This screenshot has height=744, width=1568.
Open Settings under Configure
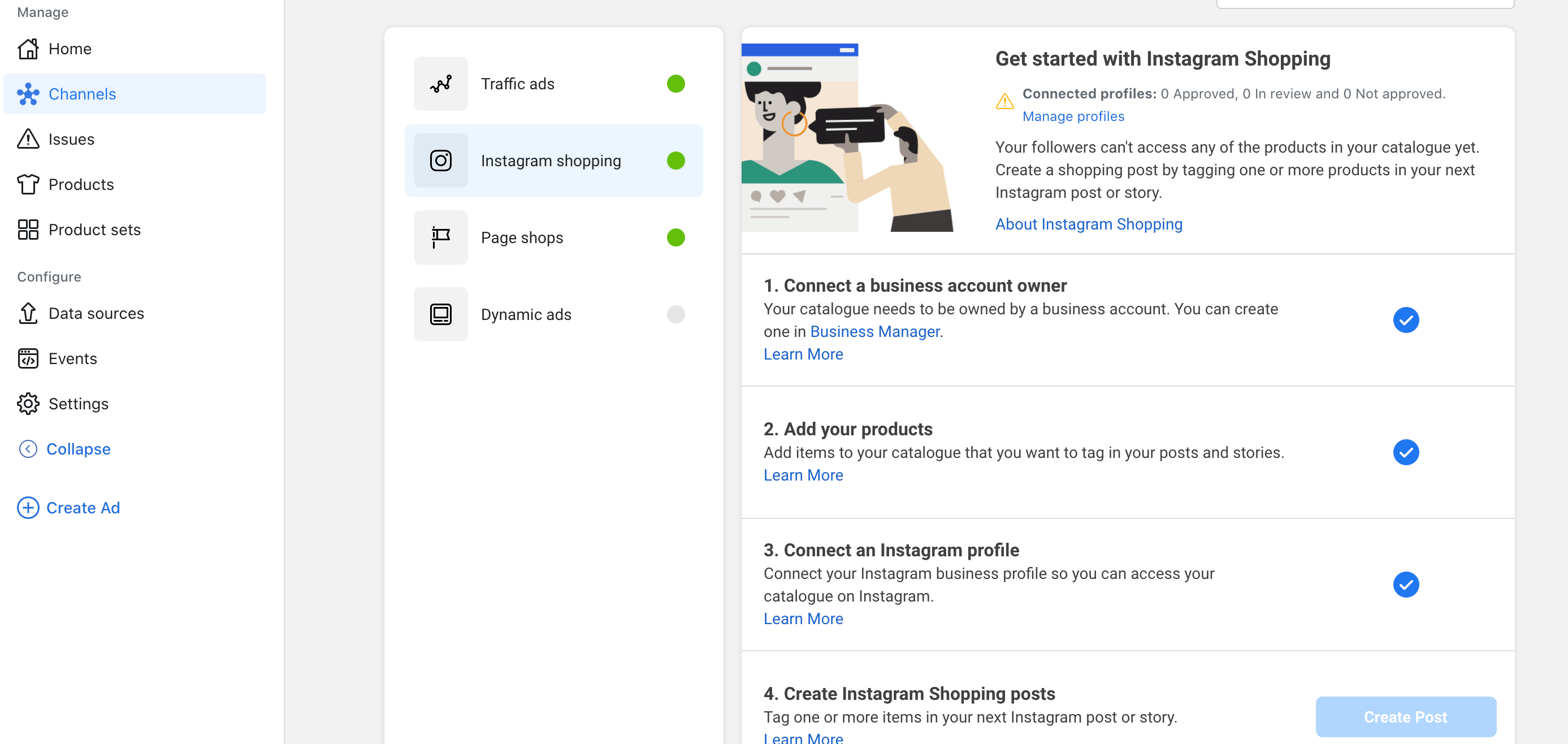pos(134,404)
